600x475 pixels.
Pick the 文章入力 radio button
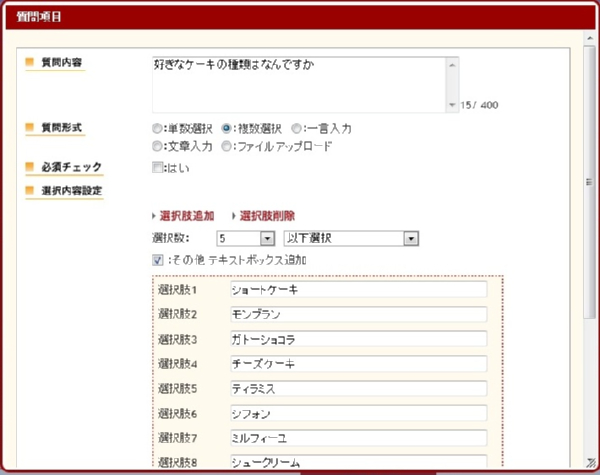[157, 146]
